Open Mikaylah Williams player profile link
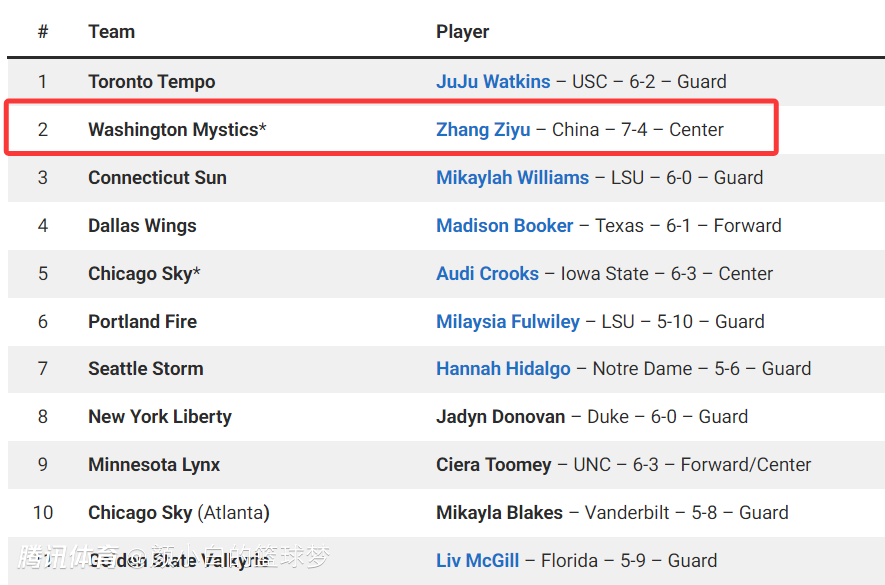Viewport: 885px width, 585px height. (512, 178)
